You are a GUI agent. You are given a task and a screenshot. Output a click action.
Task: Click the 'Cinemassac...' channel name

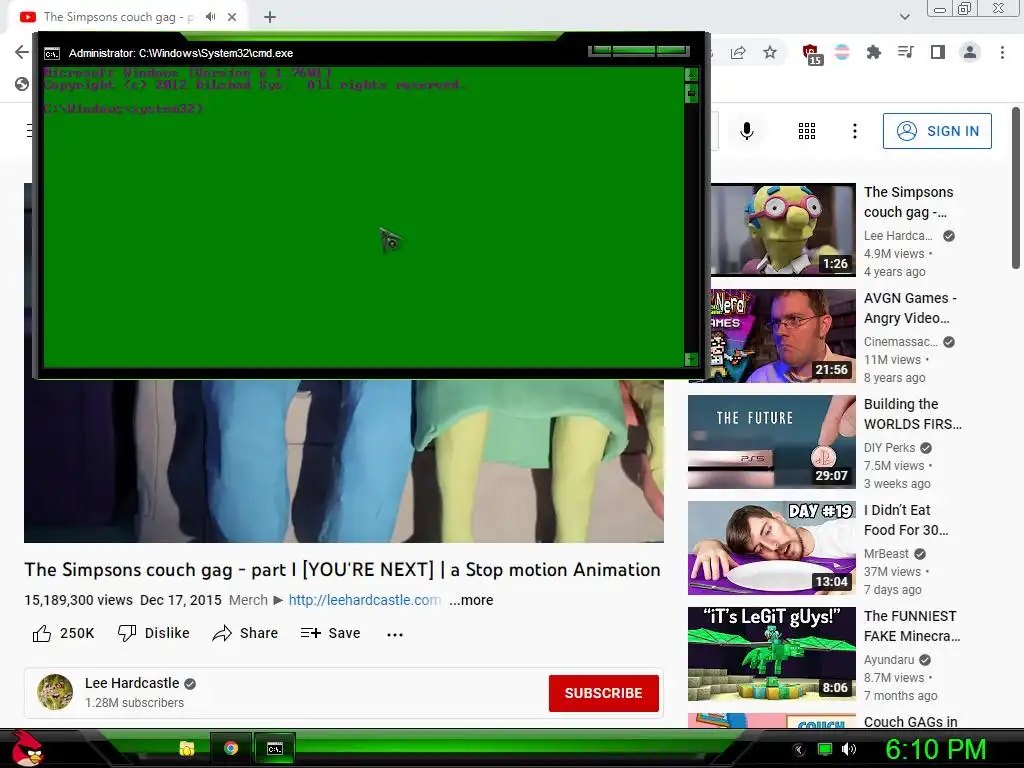[901, 342]
